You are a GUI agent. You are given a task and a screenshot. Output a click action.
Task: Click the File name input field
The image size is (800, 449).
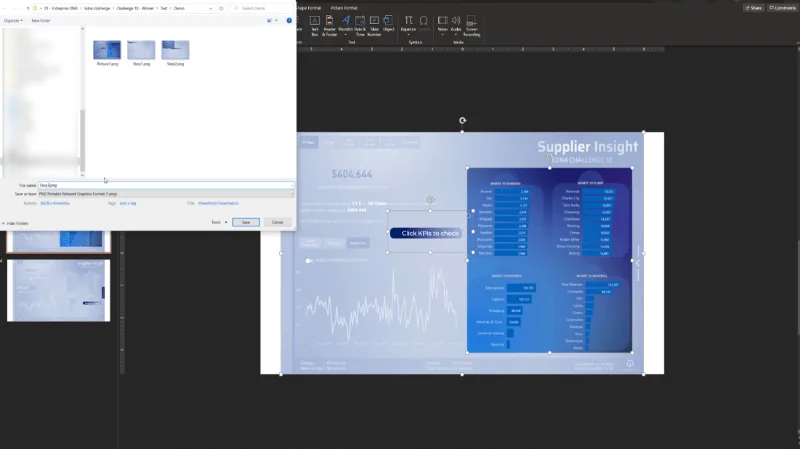pyautogui.click(x=166, y=185)
